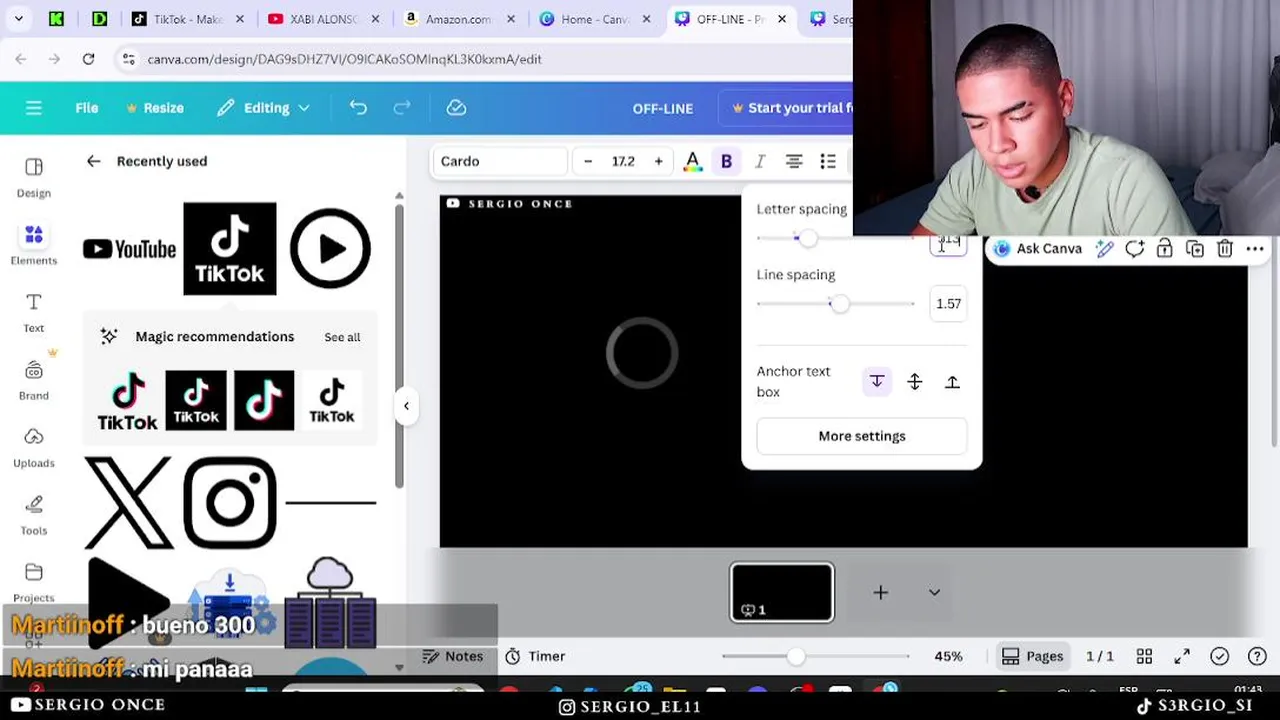Click the Letter spacing value field
1280x720 pixels.
click(x=948, y=243)
